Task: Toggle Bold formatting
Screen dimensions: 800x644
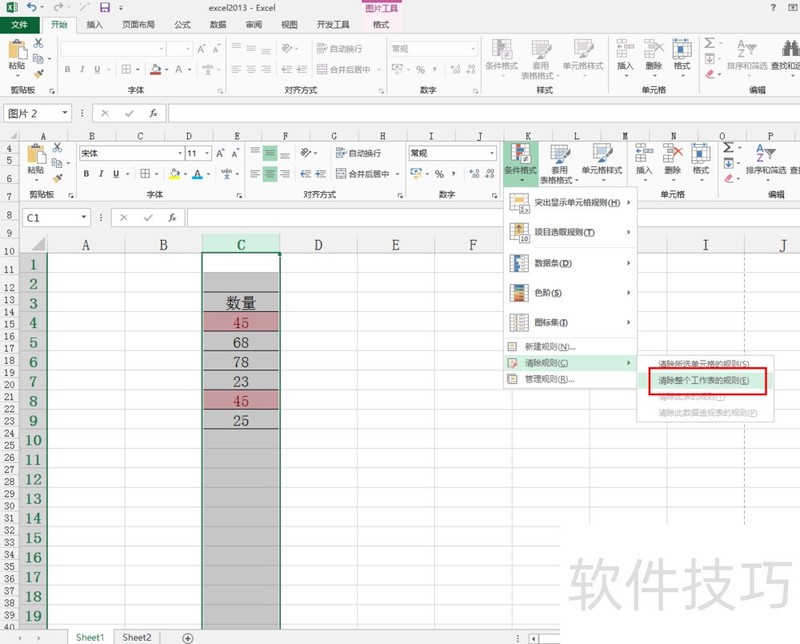Action: pos(86,174)
